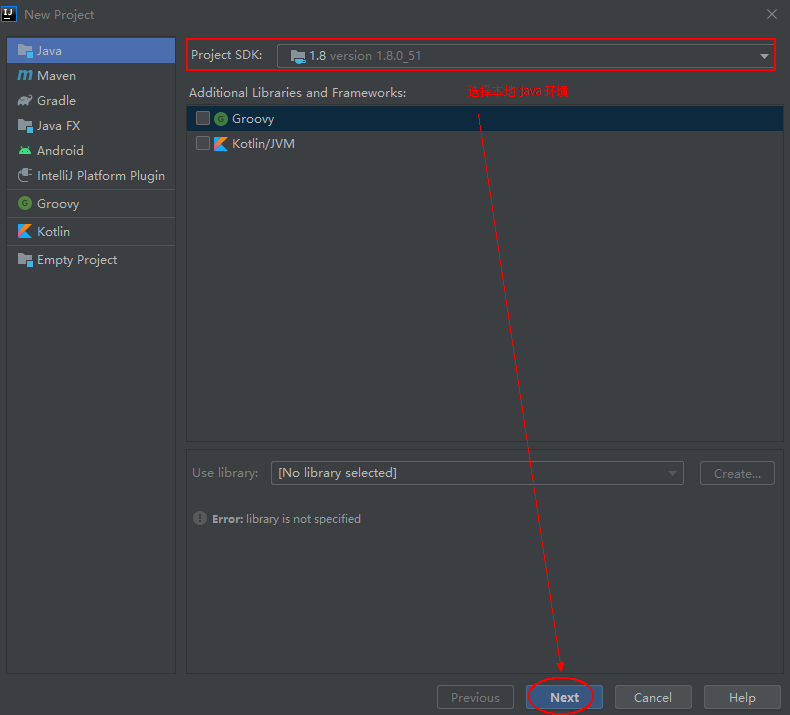Enable the Kotlin/JVM framework checkbox

(x=203, y=143)
